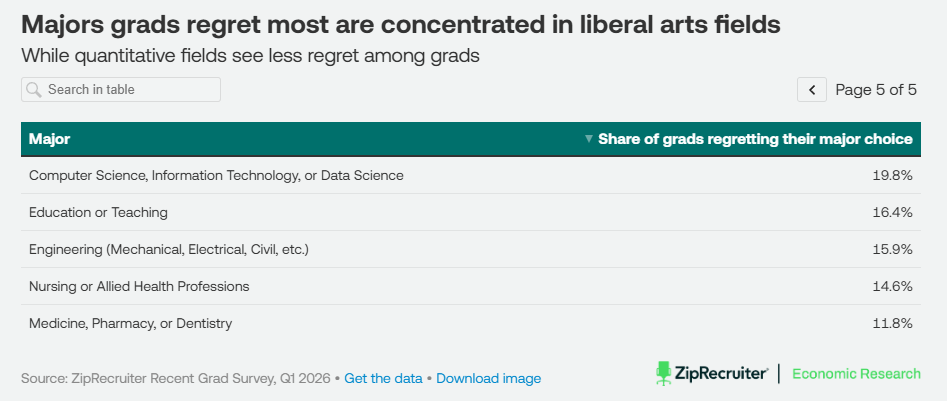Click the 19.8% value cell
The width and height of the screenshot is (947, 401).
[x=892, y=175]
